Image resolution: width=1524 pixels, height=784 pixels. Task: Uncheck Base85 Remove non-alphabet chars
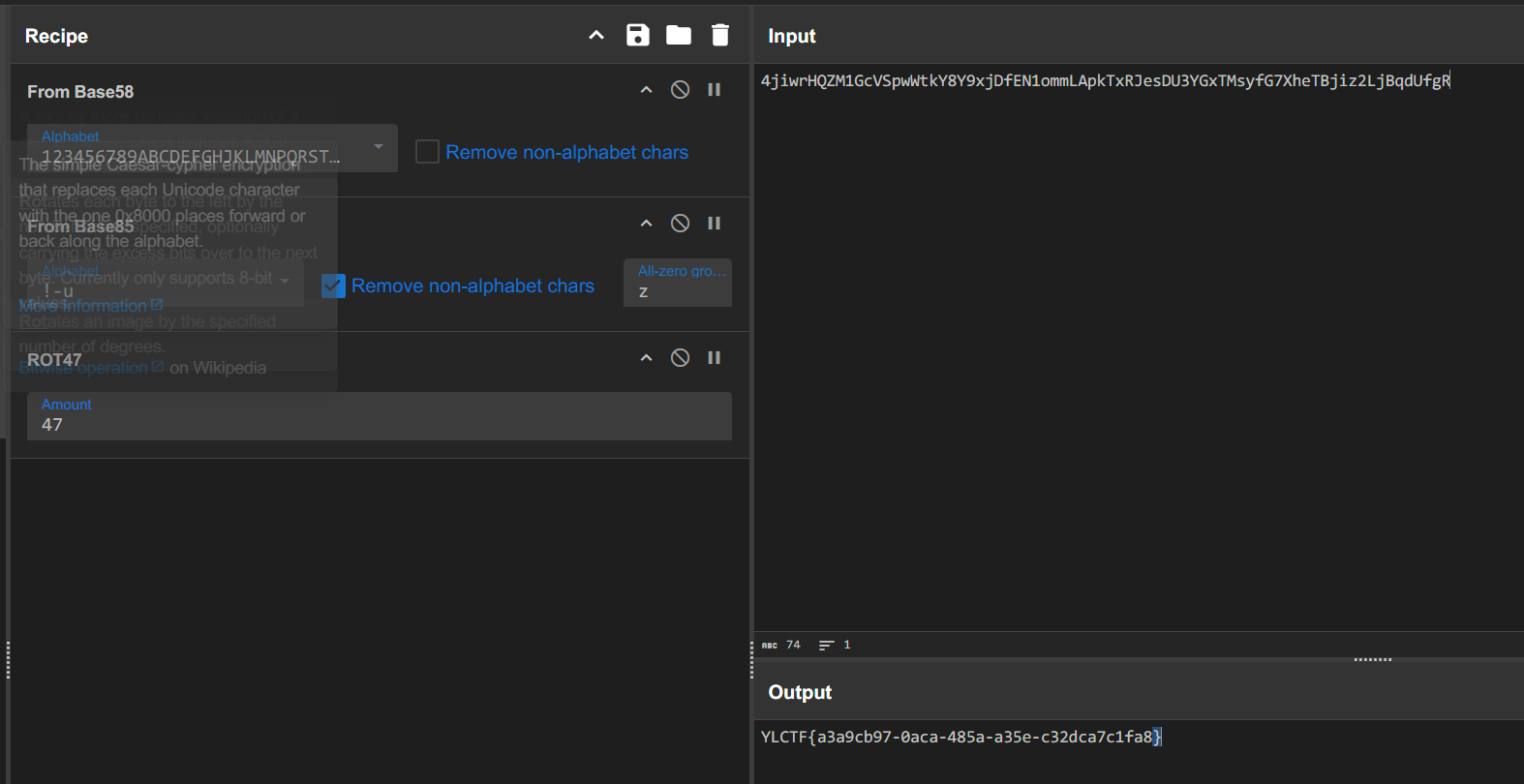[x=333, y=286]
